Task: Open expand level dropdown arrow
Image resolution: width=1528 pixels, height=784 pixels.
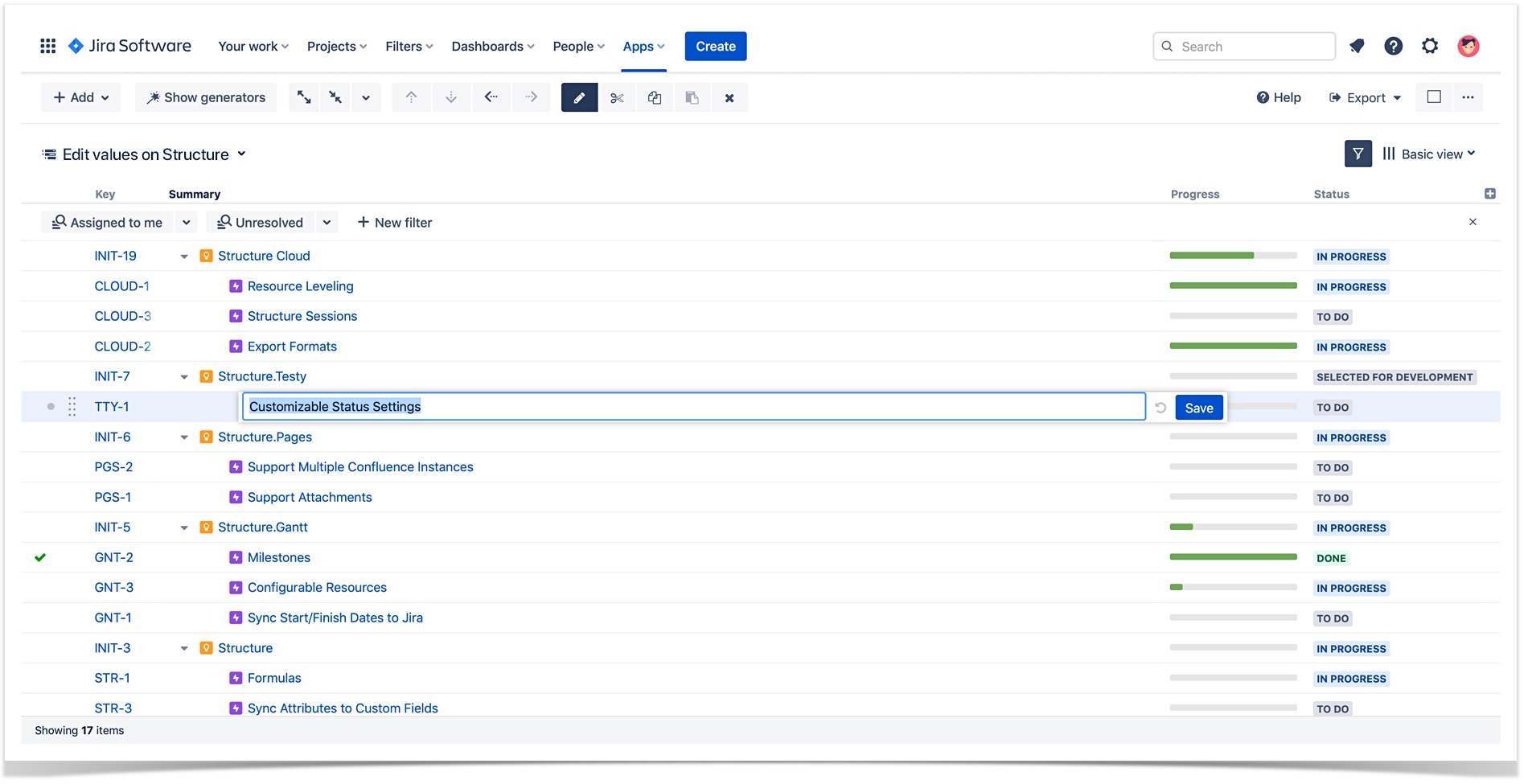Action: pyautogui.click(x=366, y=97)
